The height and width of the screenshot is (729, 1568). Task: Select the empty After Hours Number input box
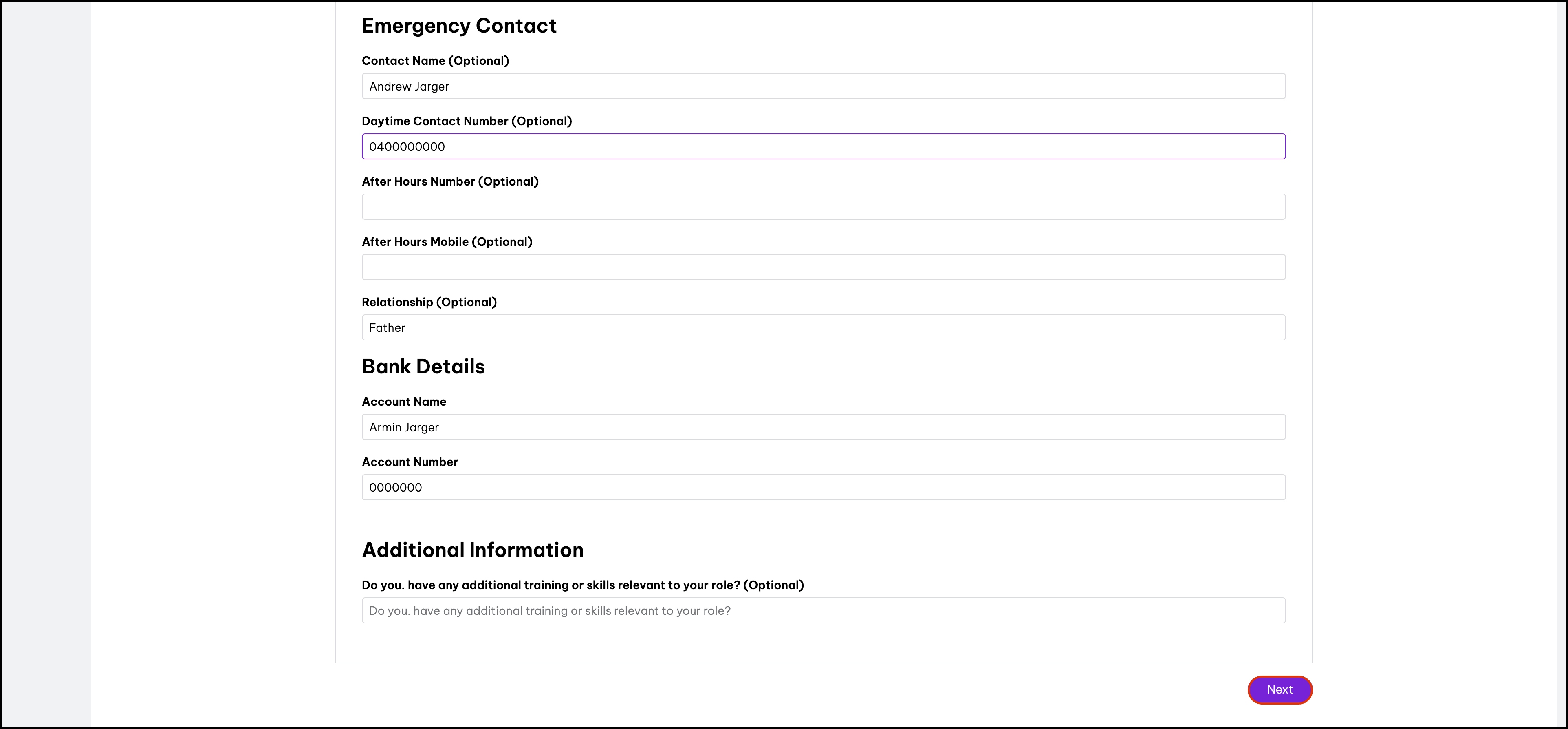point(823,207)
